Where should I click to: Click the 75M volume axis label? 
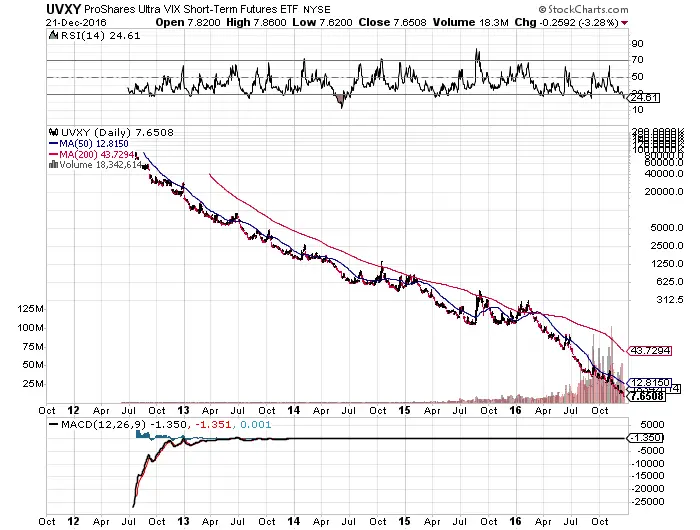point(33,346)
